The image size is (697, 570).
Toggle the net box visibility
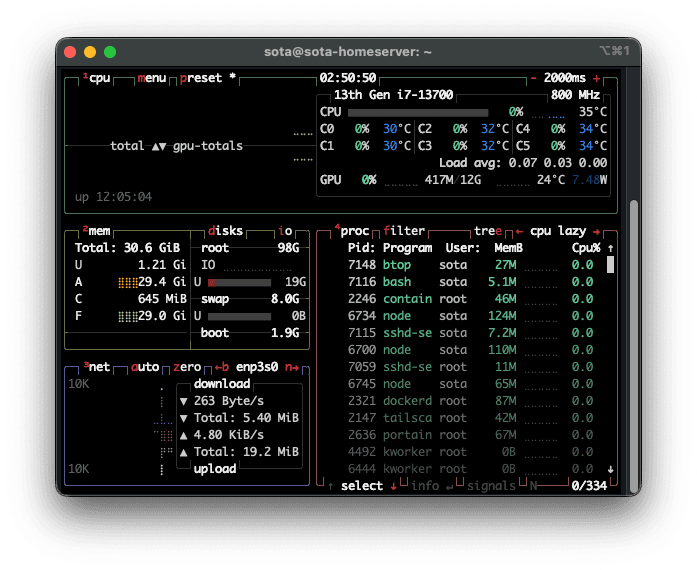[x=97, y=367]
